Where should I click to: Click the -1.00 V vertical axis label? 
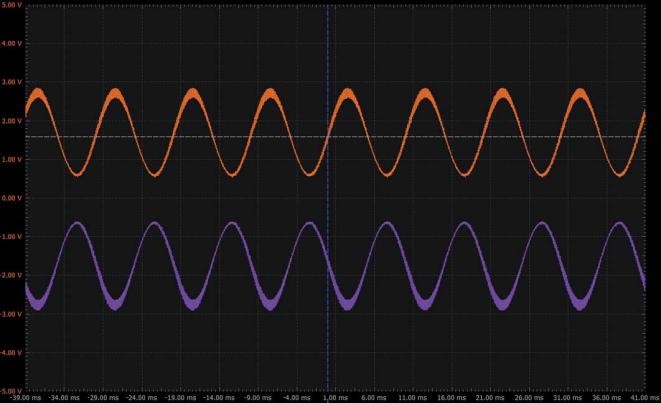(x=11, y=237)
